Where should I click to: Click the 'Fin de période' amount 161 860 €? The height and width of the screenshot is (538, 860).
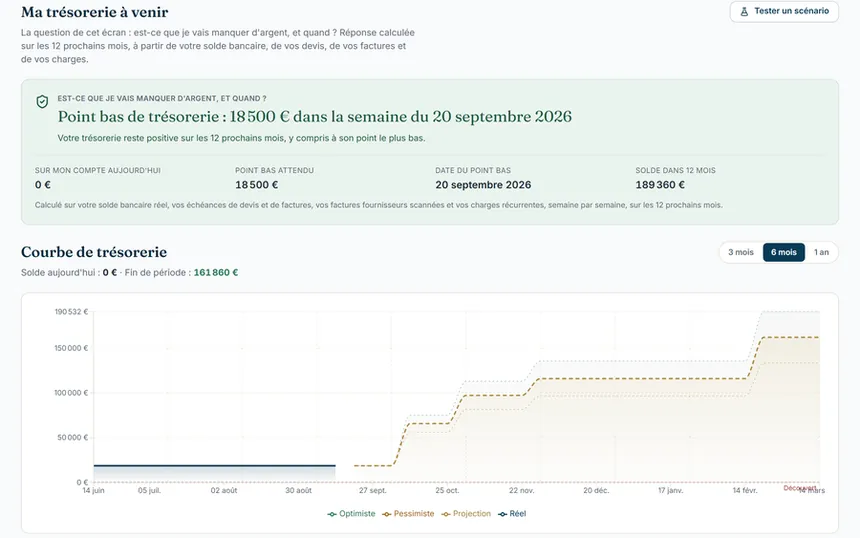click(x=216, y=273)
